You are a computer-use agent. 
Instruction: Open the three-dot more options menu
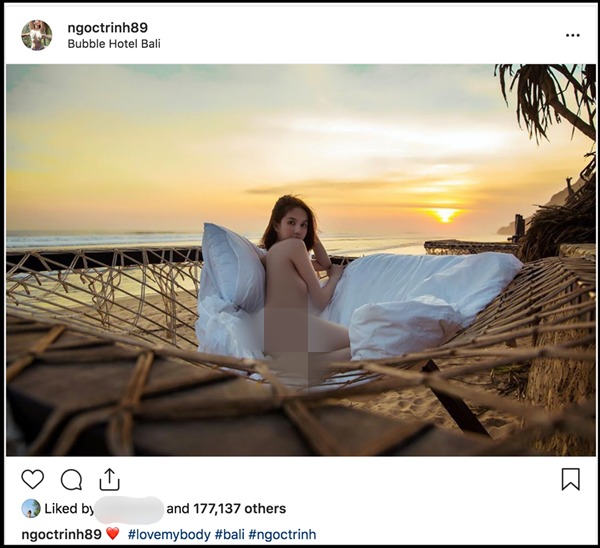pos(572,35)
